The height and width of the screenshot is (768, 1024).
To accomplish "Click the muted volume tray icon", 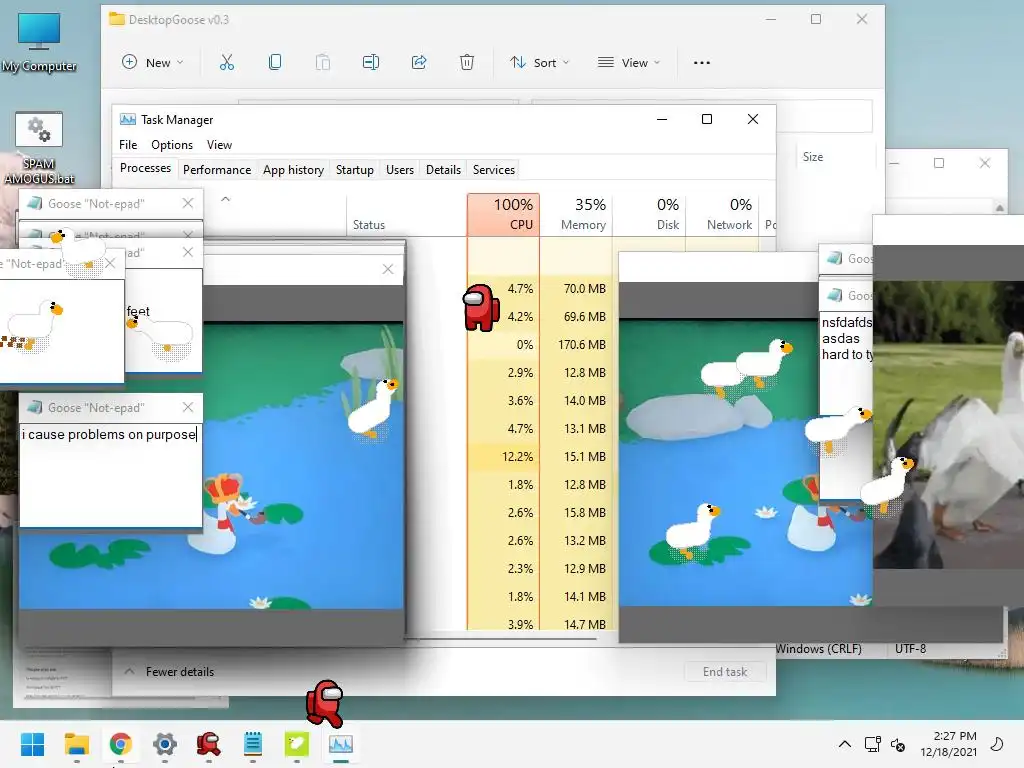I will pos(898,744).
